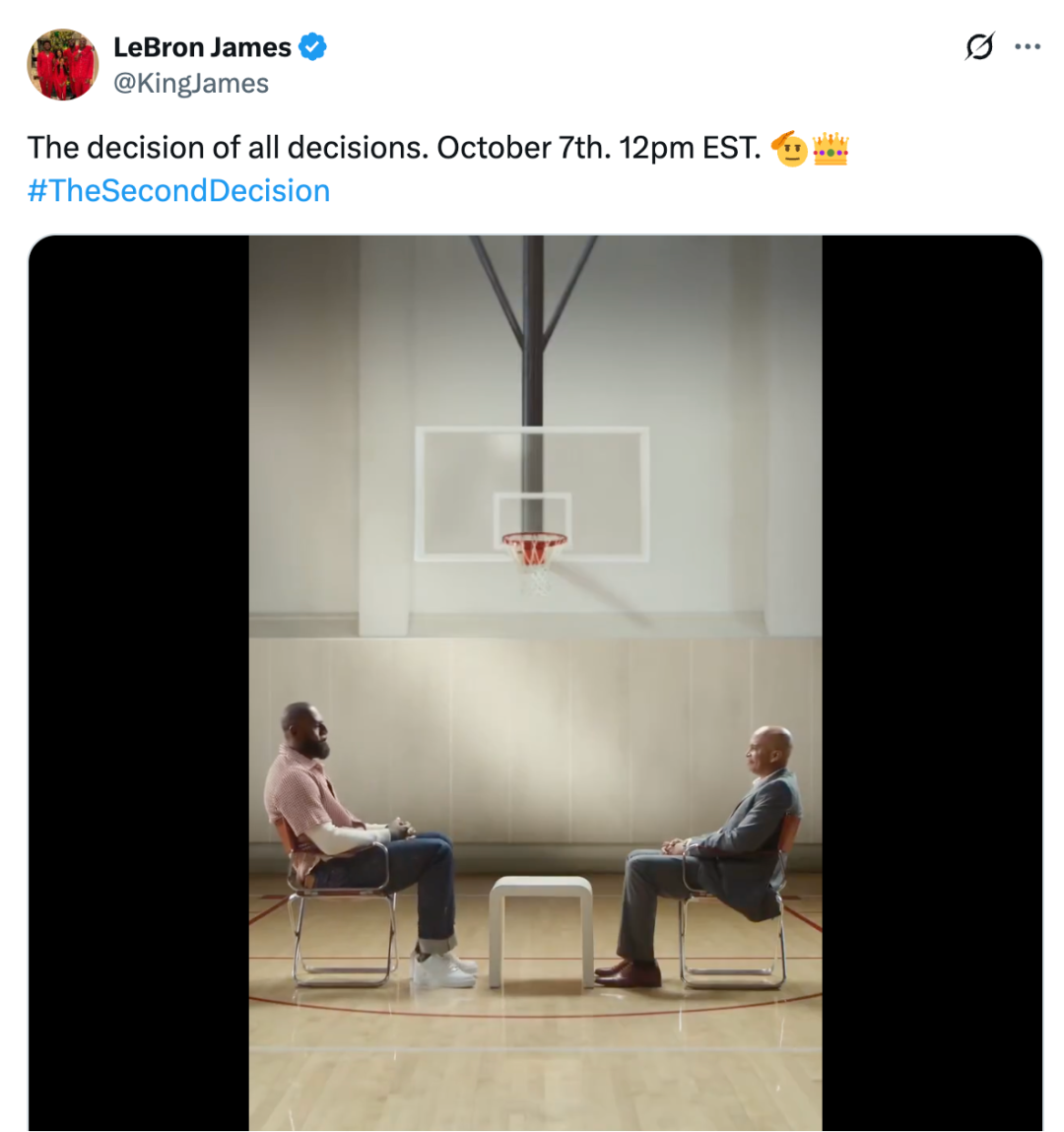Click the crown emoji in the post
The height and width of the screenshot is (1132, 1064).
click(x=831, y=149)
